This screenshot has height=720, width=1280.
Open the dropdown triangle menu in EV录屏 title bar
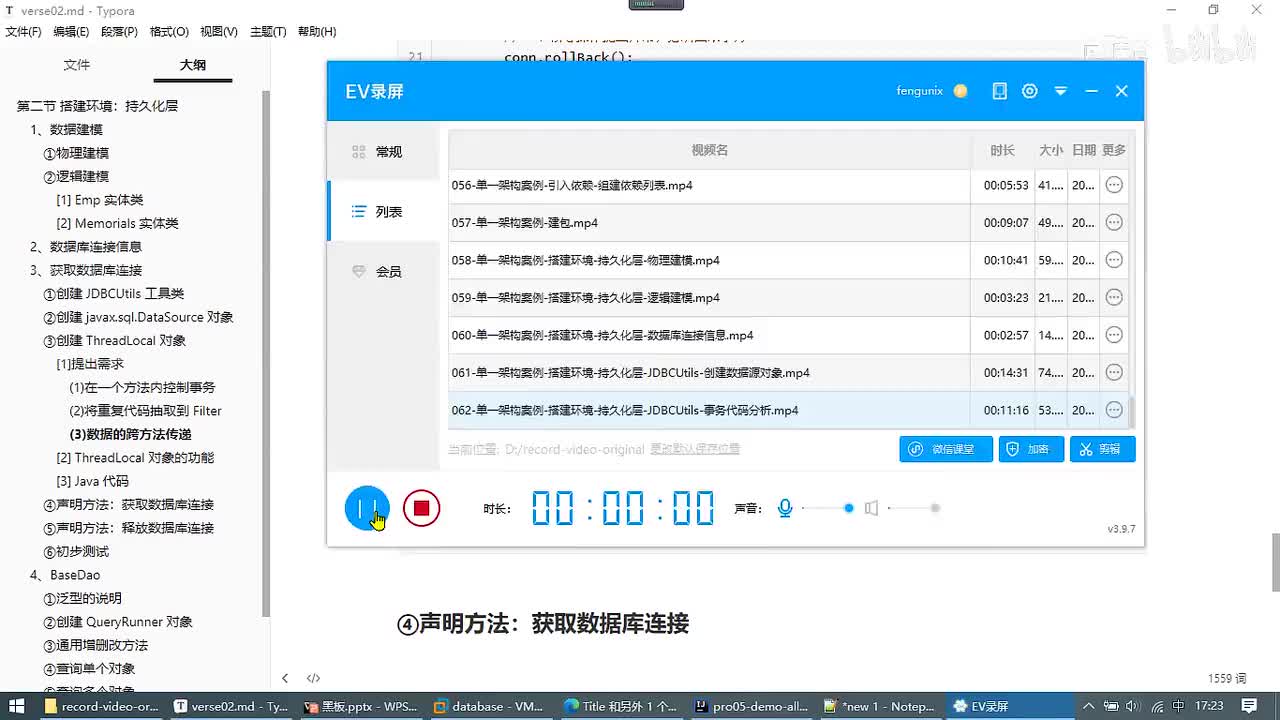click(x=1061, y=91)
